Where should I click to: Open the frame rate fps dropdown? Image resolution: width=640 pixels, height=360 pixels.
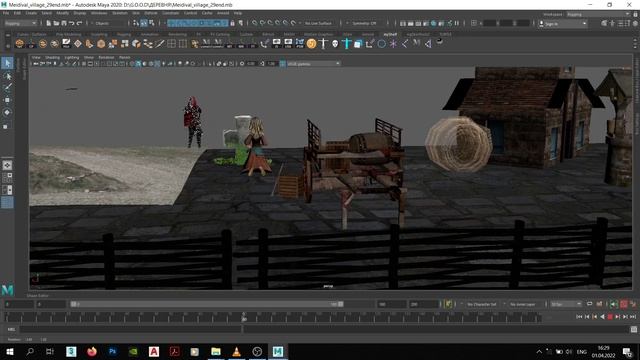(566, 304)
